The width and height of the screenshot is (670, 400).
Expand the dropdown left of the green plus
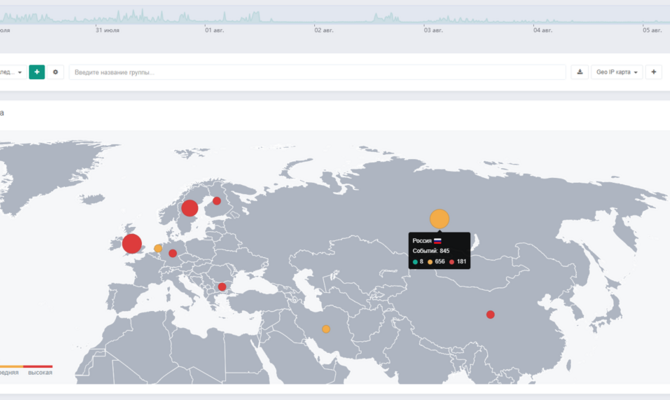click(x=12, y=72)
